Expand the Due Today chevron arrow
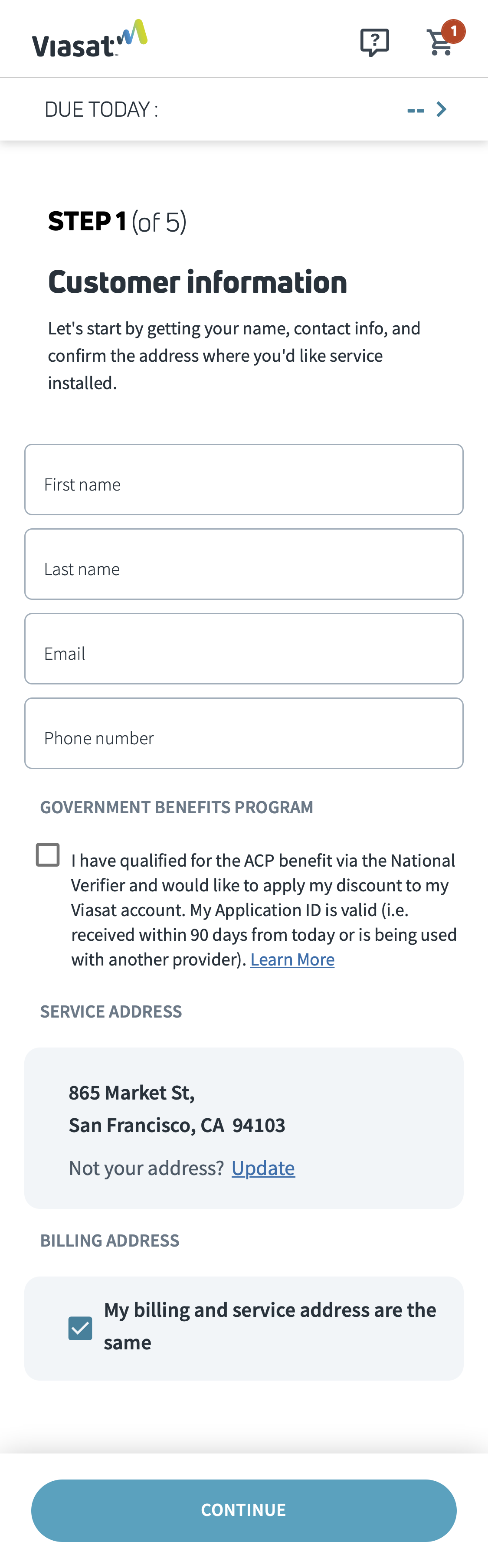 point(442,110)
